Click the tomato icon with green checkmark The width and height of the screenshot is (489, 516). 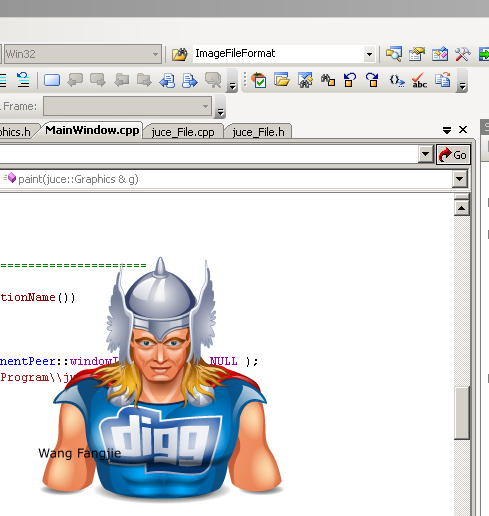(259, 80)
